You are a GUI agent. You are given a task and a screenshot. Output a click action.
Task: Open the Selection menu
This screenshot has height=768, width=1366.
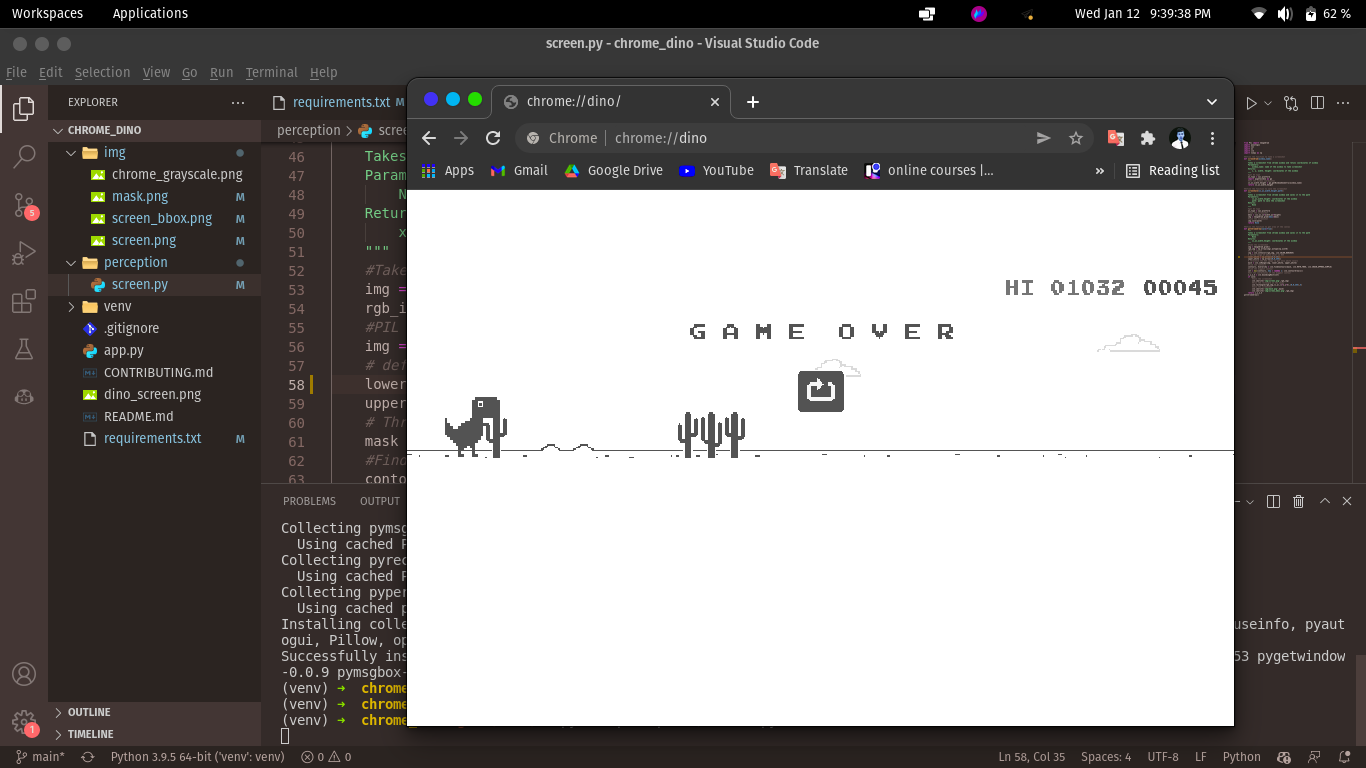[102, 72]
